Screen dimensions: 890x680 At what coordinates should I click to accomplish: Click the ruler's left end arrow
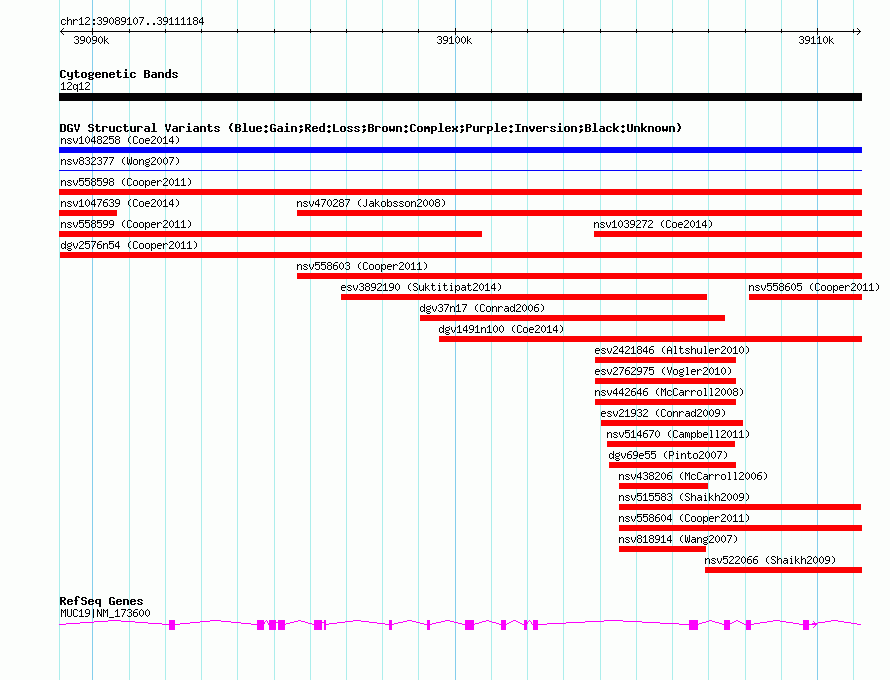point(62,32)
